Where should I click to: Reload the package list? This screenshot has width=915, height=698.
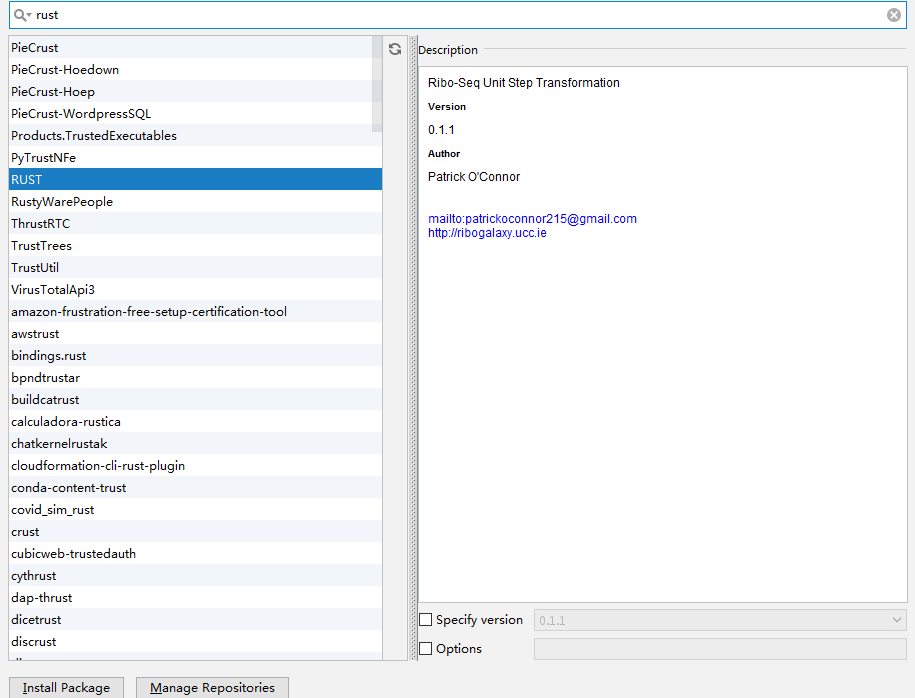click(395, 49)
